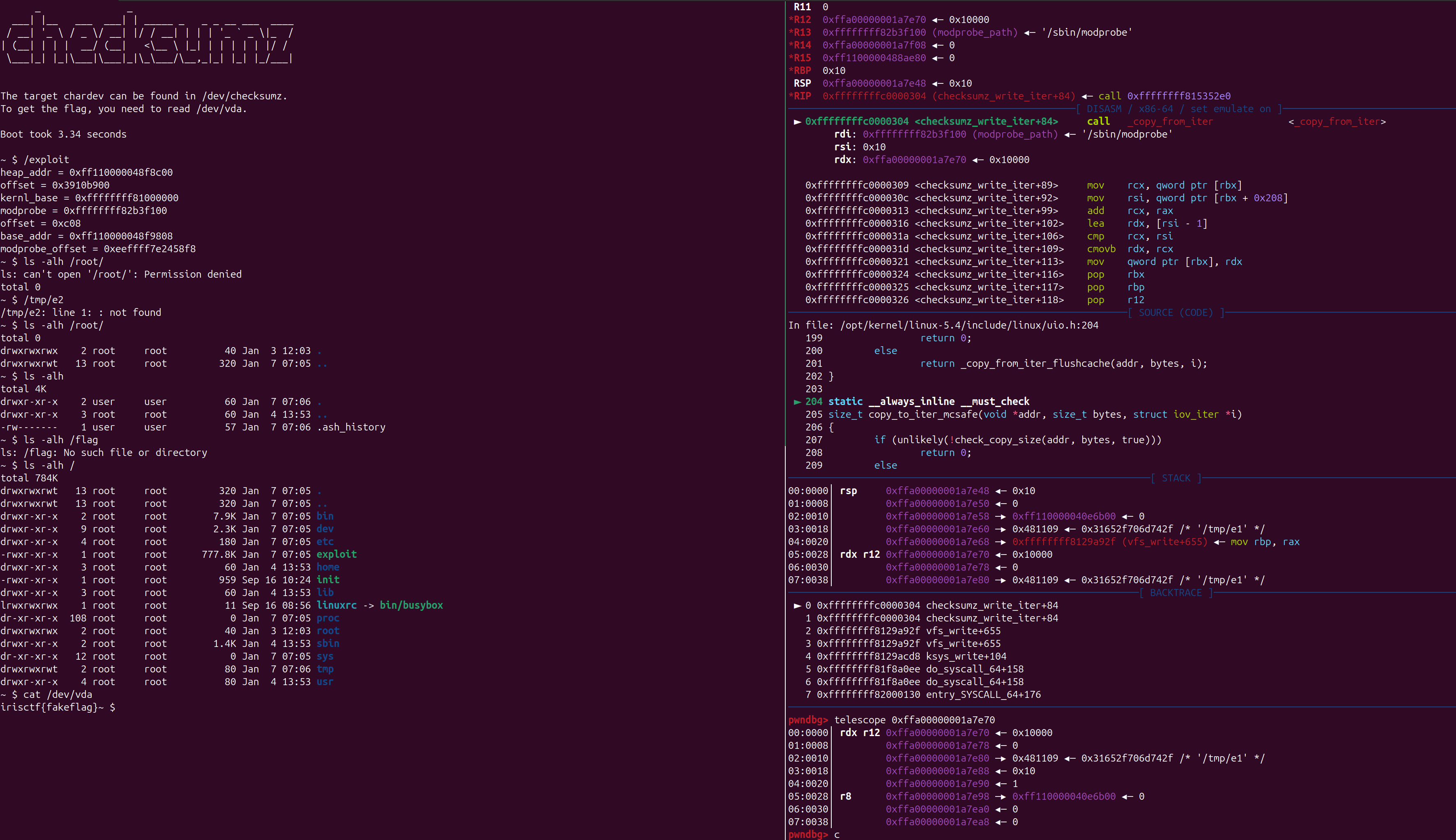Click the '/tmp/e2: line 1: : not found' line
This screenshot has width=1456, height=840.
point(81,312)
